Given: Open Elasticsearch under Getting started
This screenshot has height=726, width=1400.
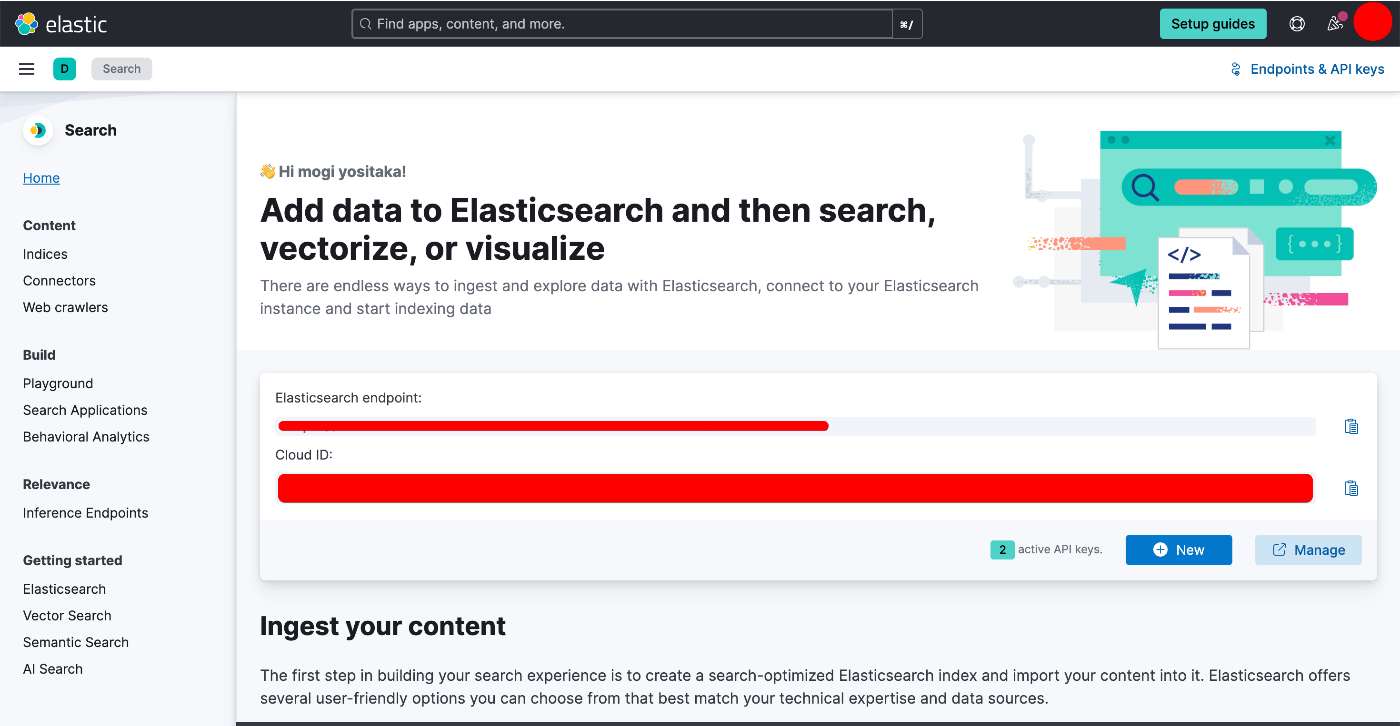Looking at the screenshot, I should [64, 589].
